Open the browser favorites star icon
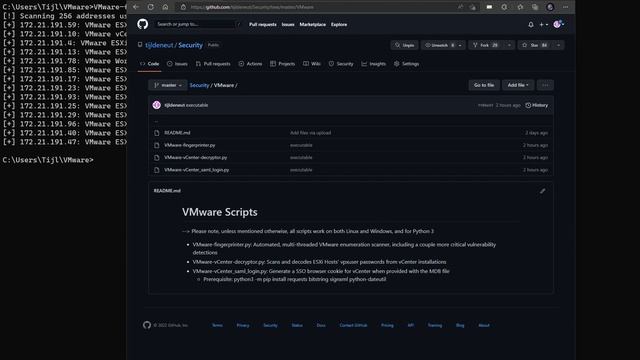 [x=520, y=7]
